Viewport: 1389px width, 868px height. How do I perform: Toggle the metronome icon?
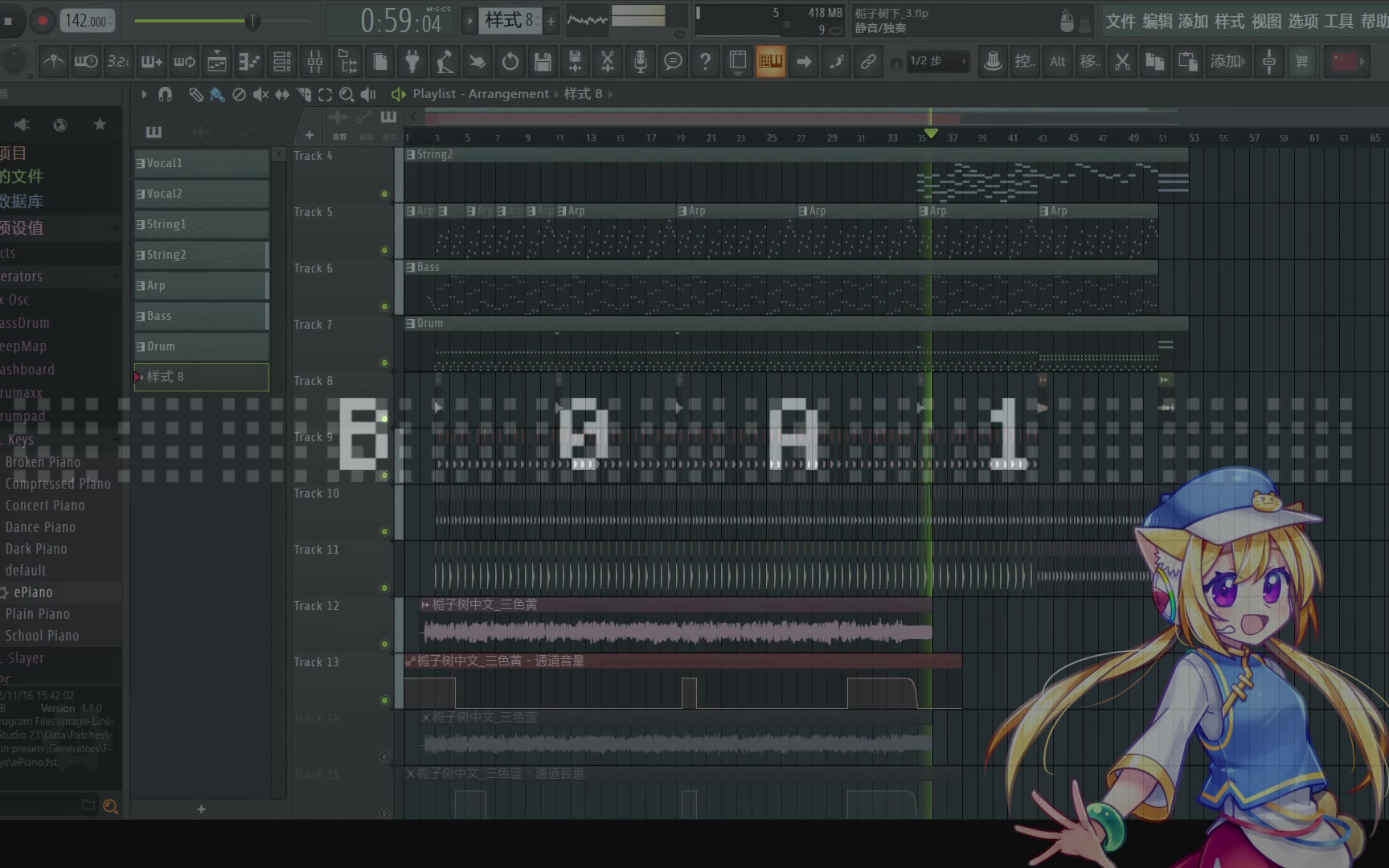(x=54, y=61)
